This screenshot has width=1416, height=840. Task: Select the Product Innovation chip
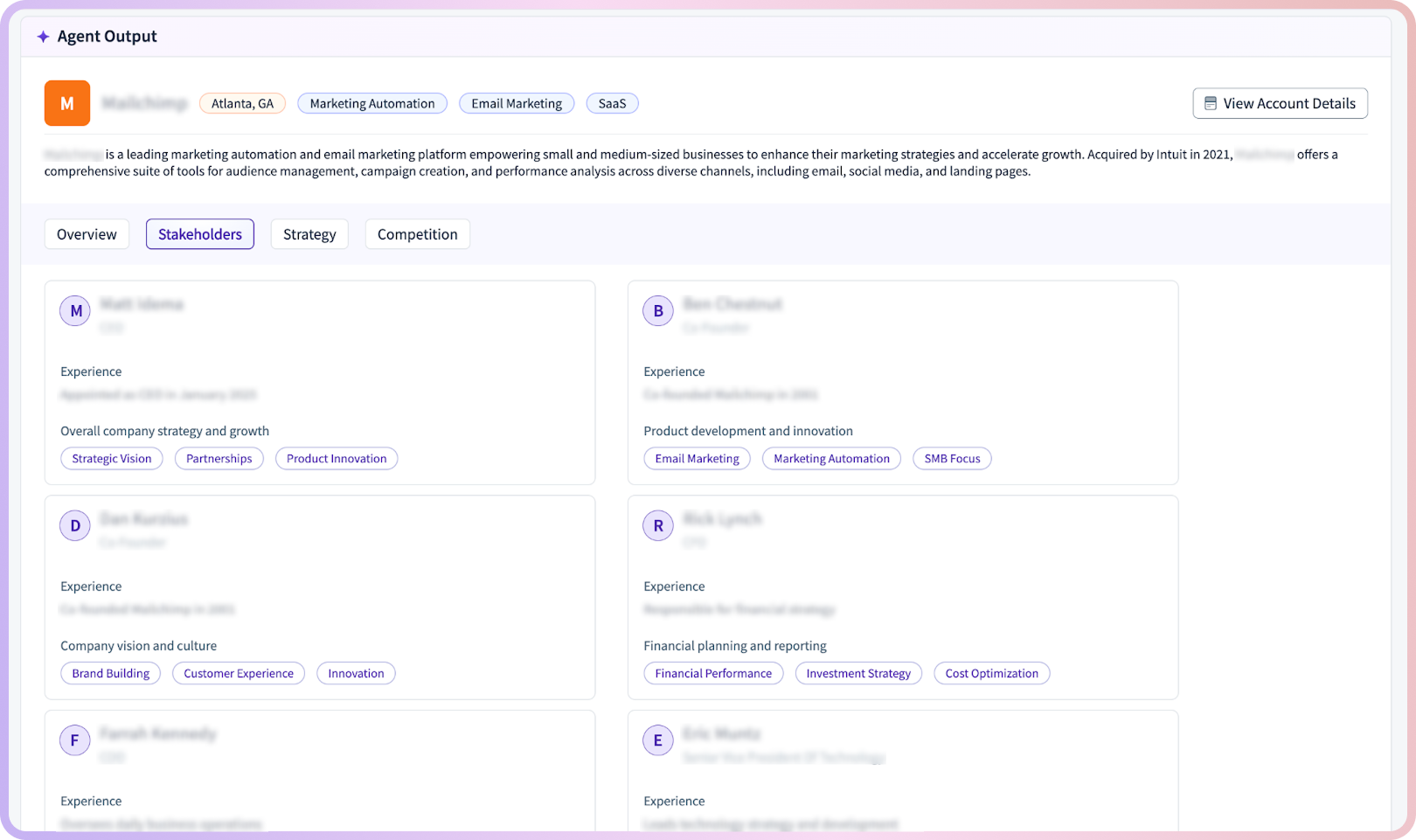click(337, 459)
